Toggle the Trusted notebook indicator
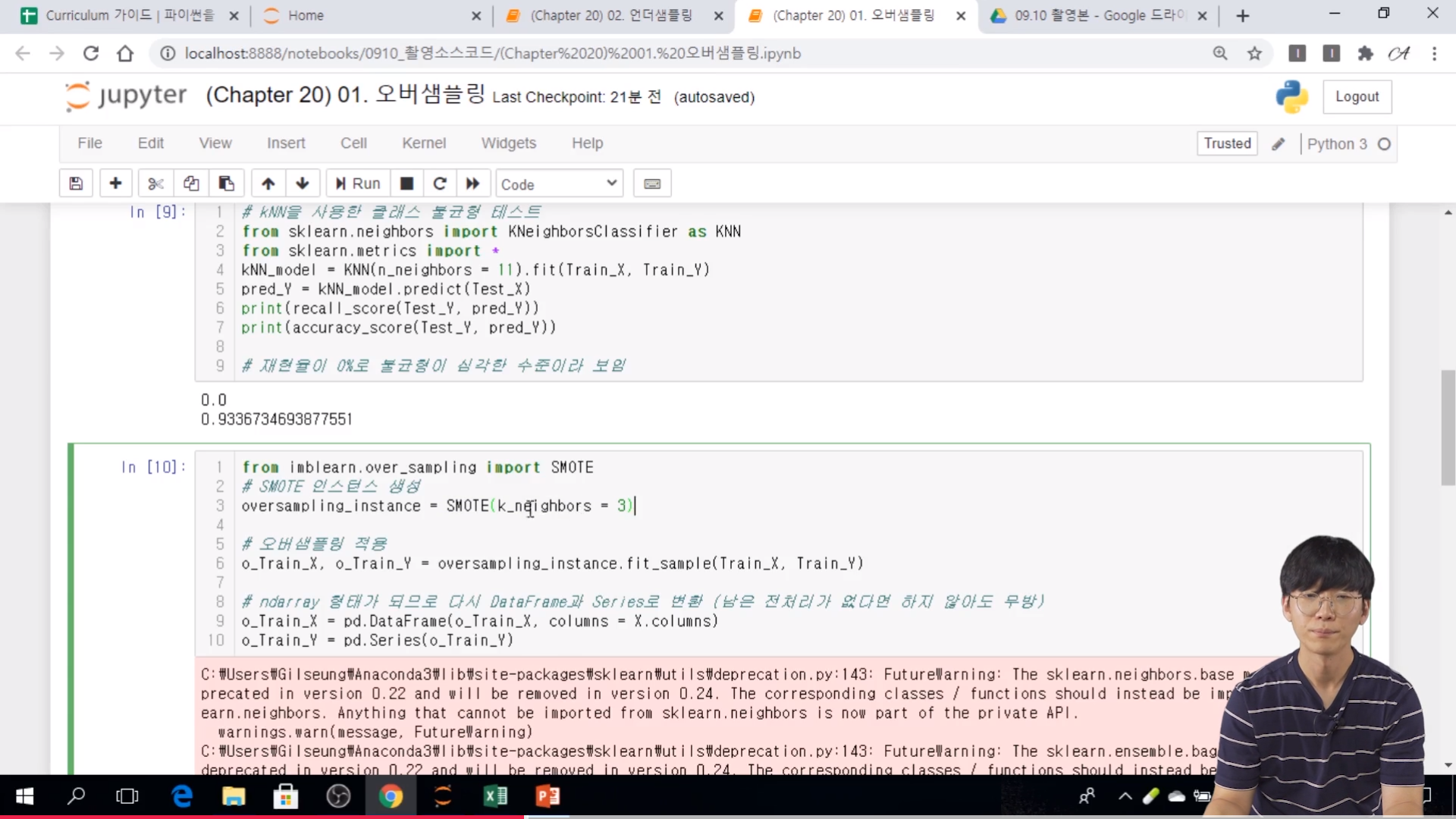This screenshot has width=1456, height=819. tap(1227, 143)
